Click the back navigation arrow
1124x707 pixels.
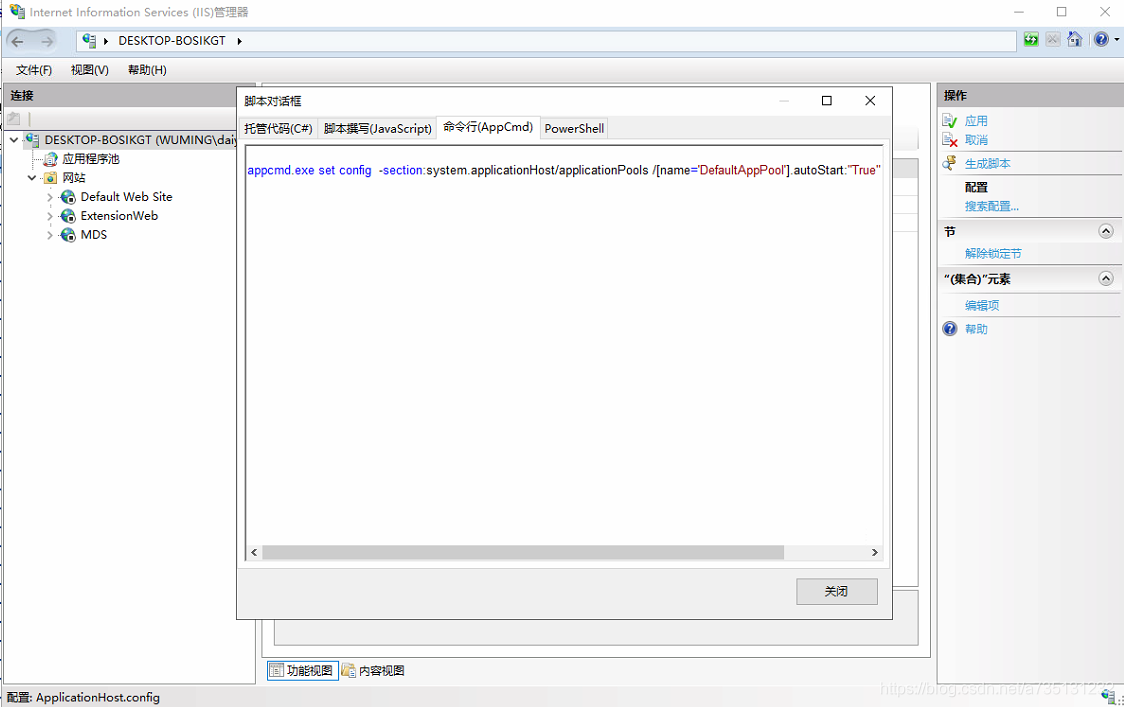(17, 42)
